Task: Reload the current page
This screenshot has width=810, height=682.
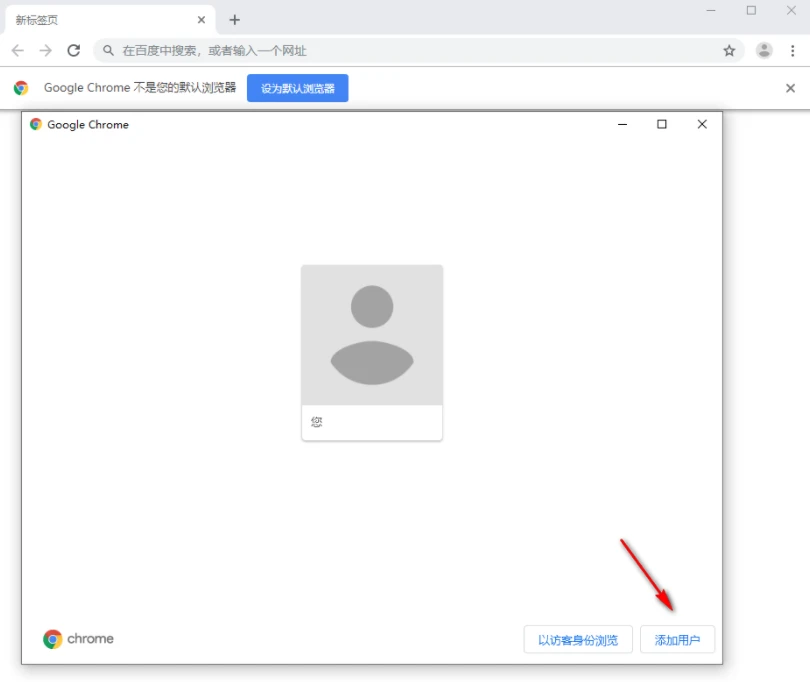Action: tap(74, 51)
